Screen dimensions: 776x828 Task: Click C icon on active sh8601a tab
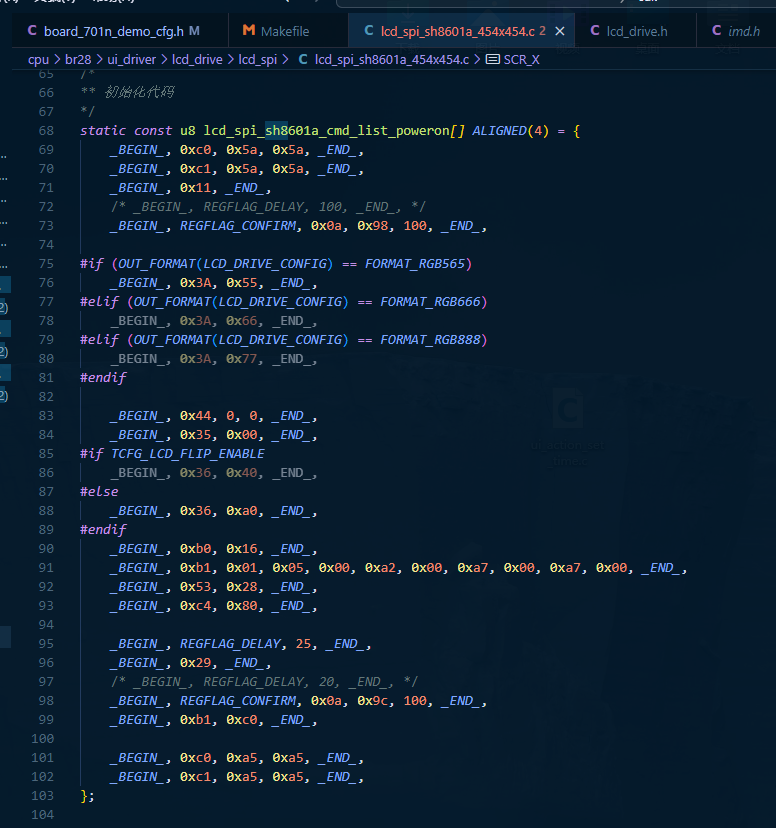[369, 31]
